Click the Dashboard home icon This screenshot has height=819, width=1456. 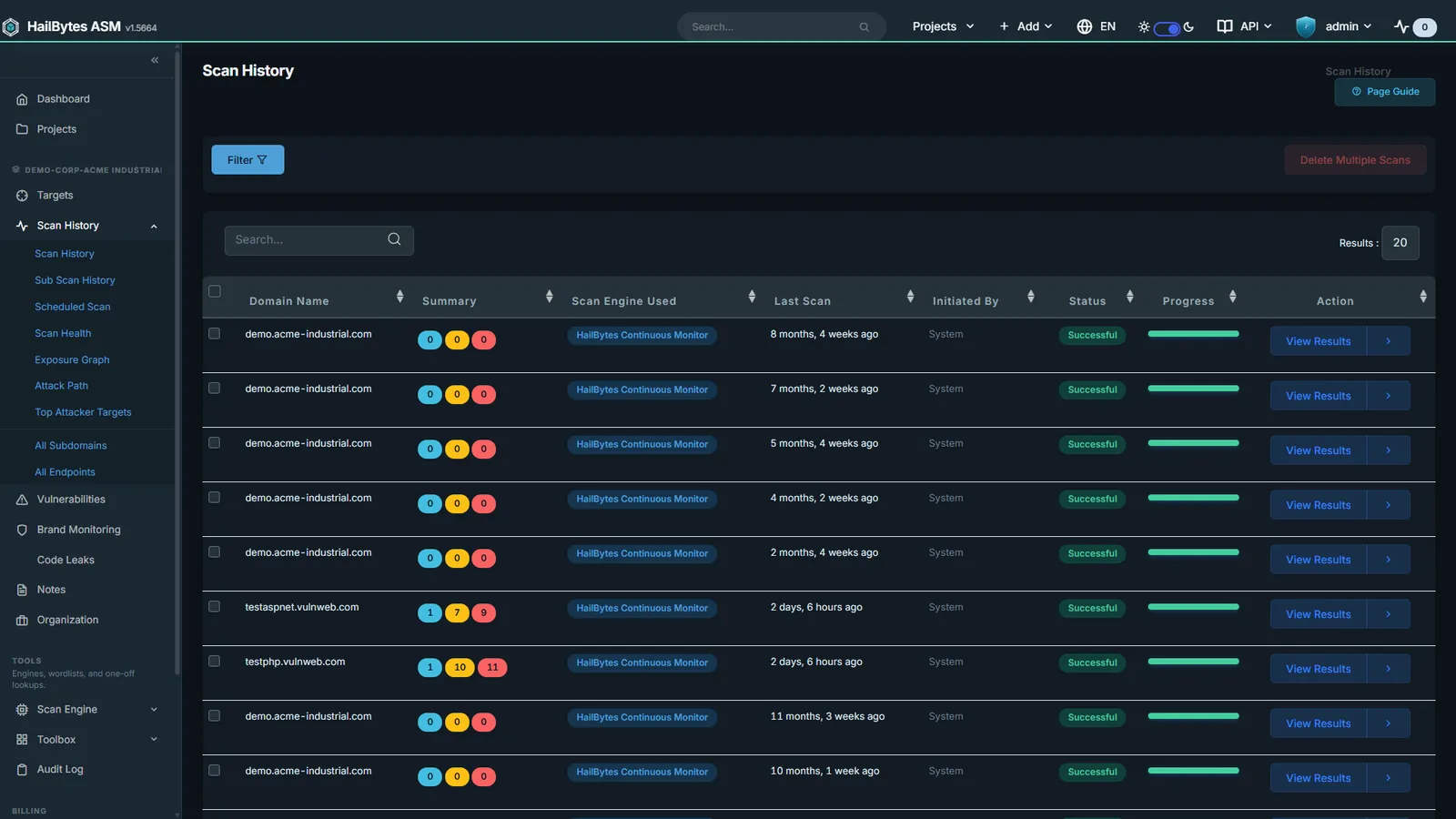(x=22, y=99)
